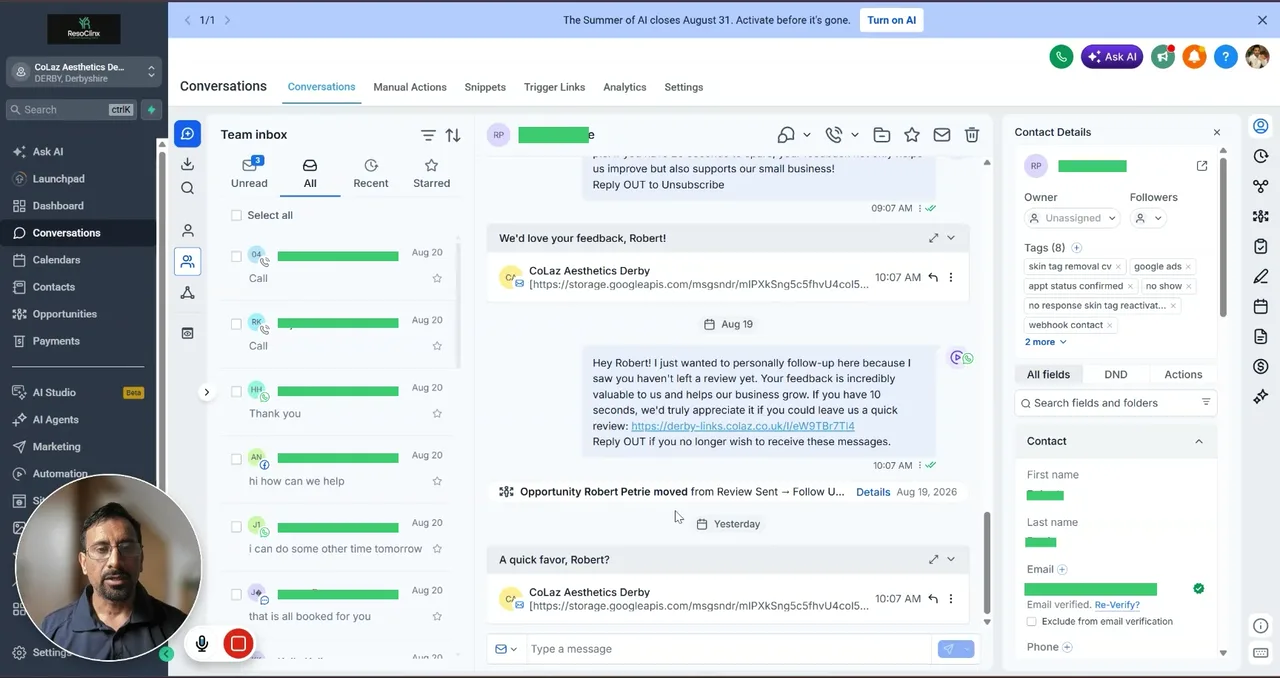This screenshot has height=678, width=1280.
Task: Star the current conversation
Action: coord(911,135)
